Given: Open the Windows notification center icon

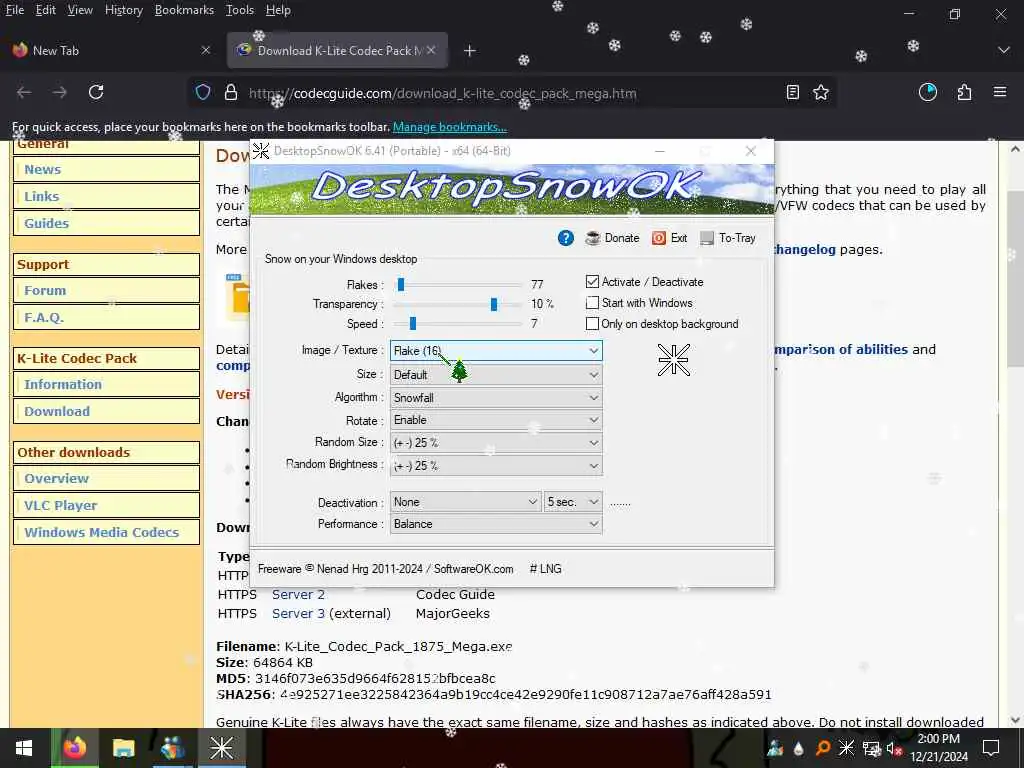Looking at the screenshot, I should tap(991, 748).
